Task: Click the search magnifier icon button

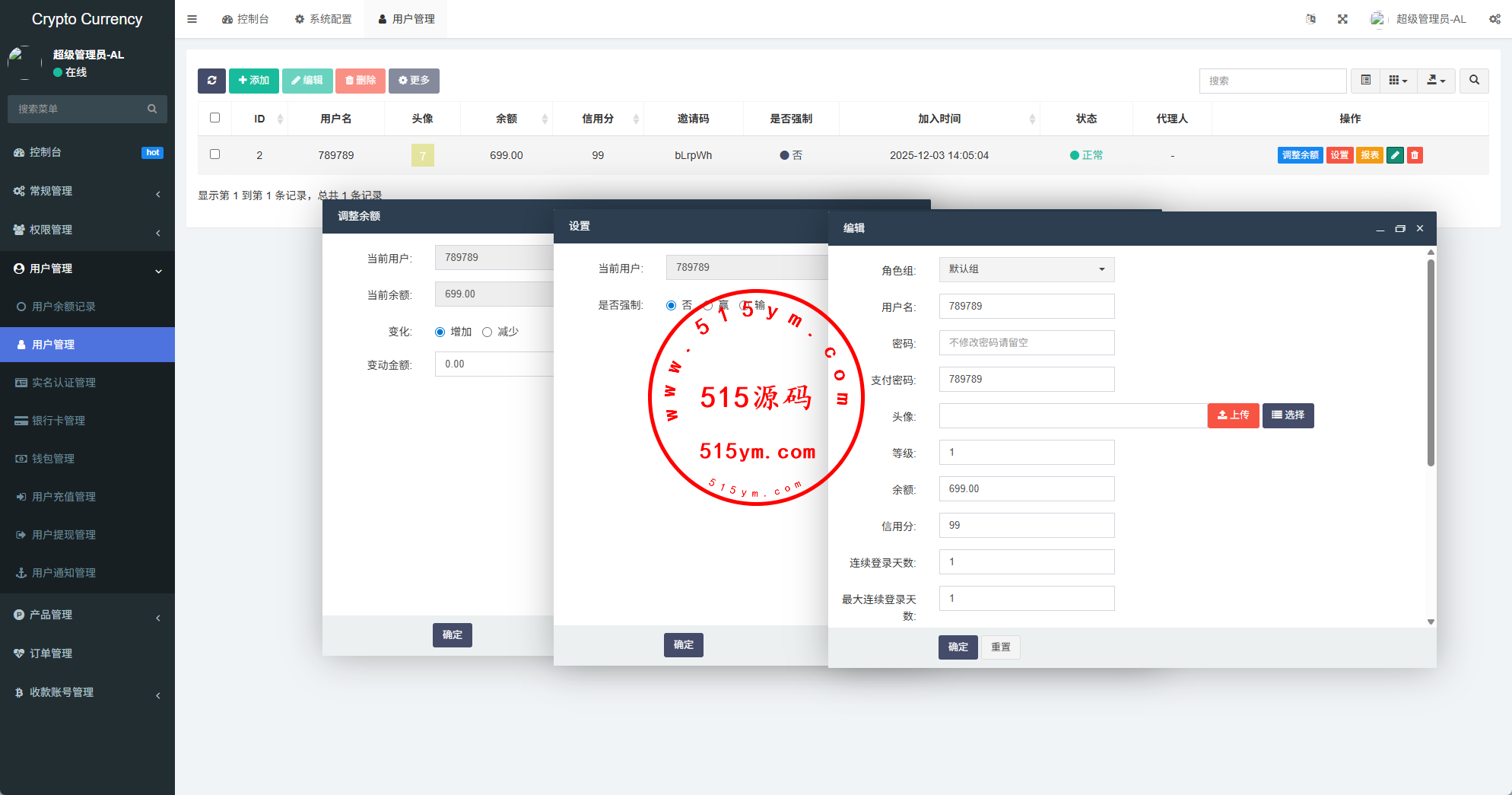Action: coord(1474,81)
